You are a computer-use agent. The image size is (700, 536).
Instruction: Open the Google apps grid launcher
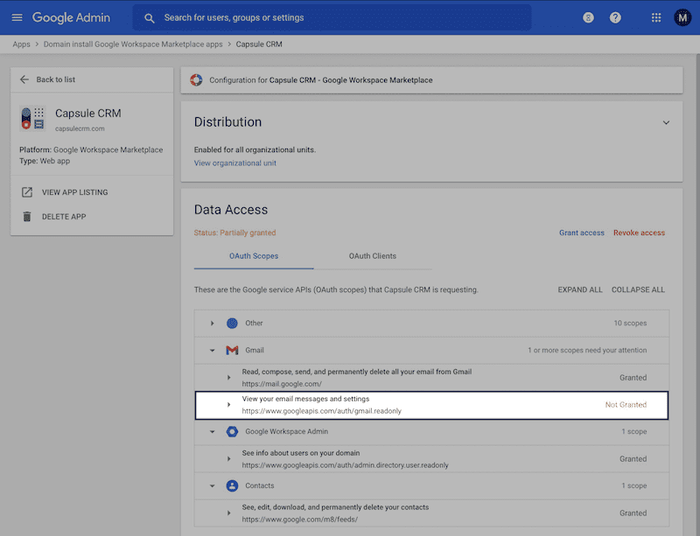pos(656,17)
